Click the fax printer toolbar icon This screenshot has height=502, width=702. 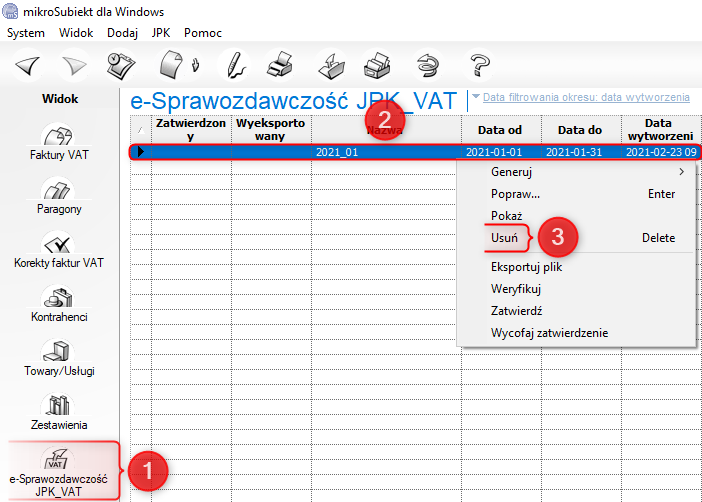377,65
